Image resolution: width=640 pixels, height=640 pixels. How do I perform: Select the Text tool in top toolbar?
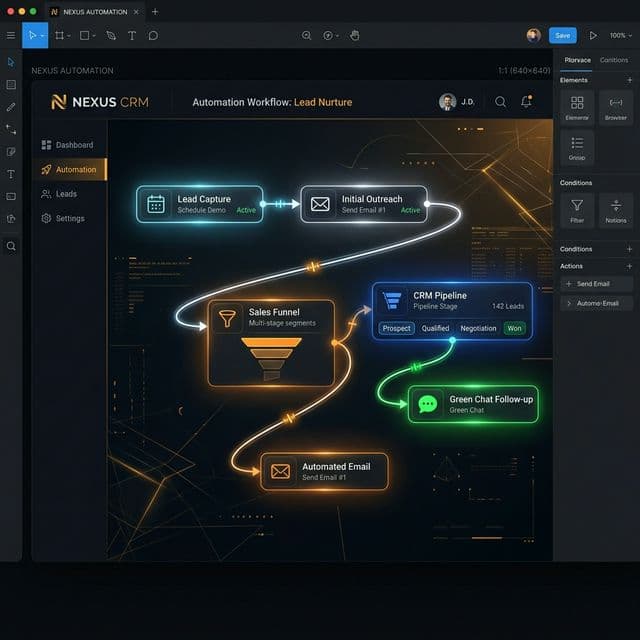132,36
